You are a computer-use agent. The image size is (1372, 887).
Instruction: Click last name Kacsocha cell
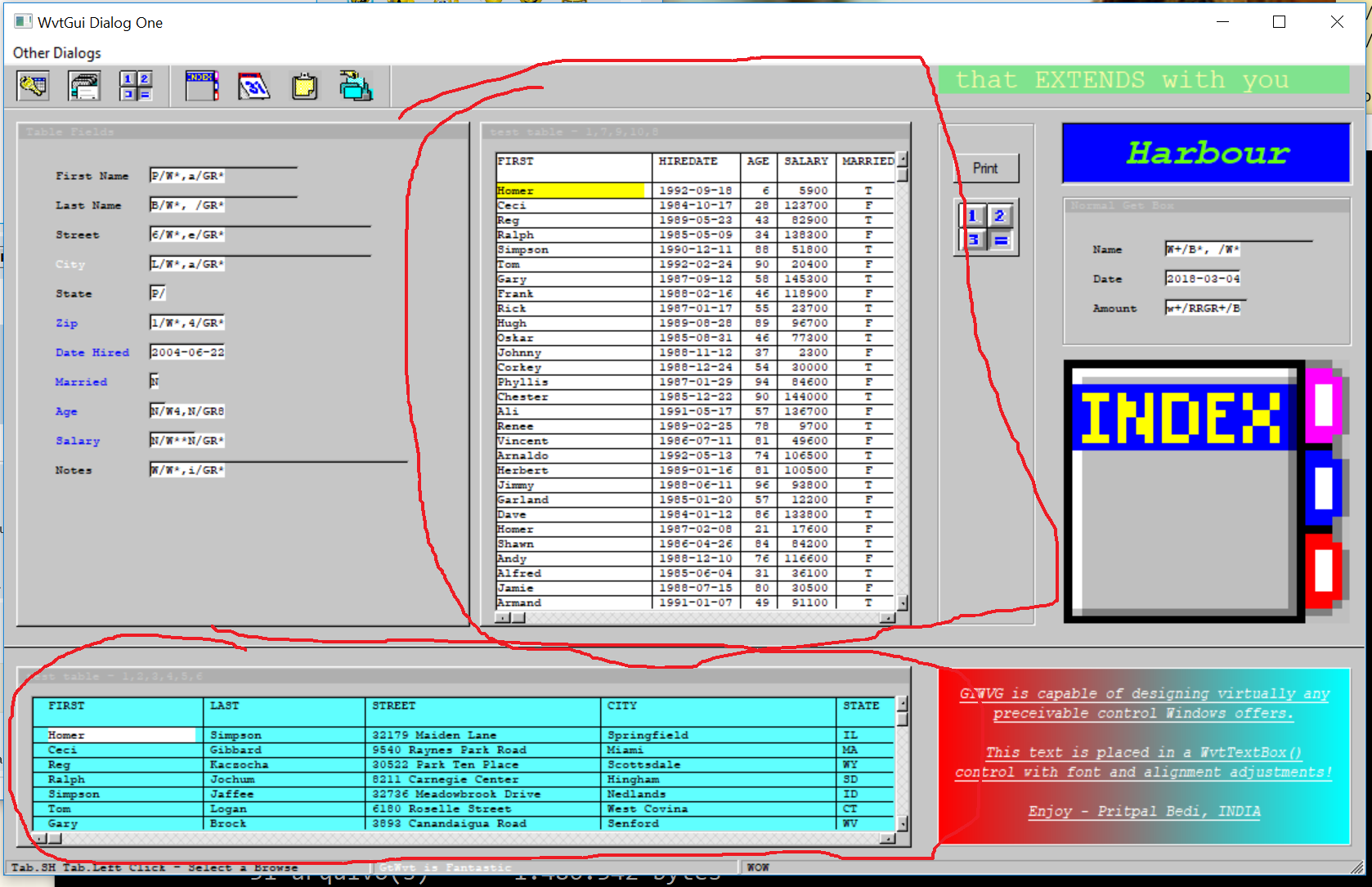pos(284,764)
